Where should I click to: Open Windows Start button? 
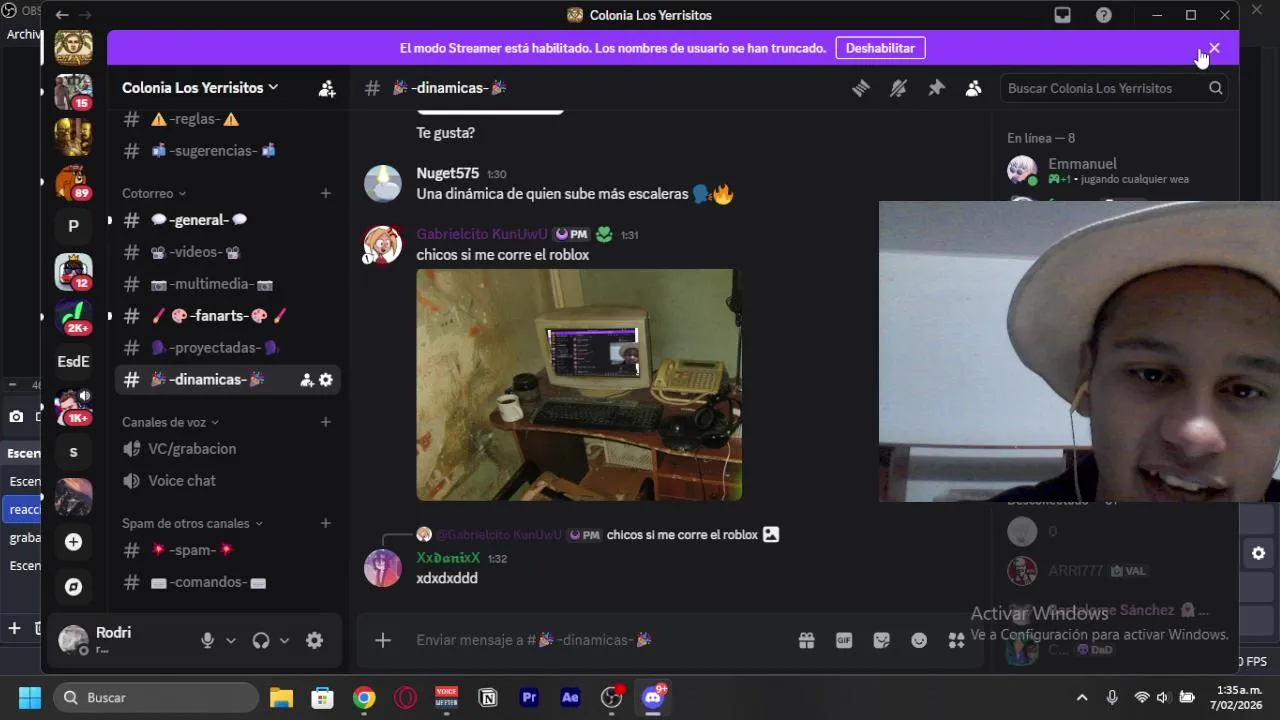pyautogui.click(x=30, y=697)
